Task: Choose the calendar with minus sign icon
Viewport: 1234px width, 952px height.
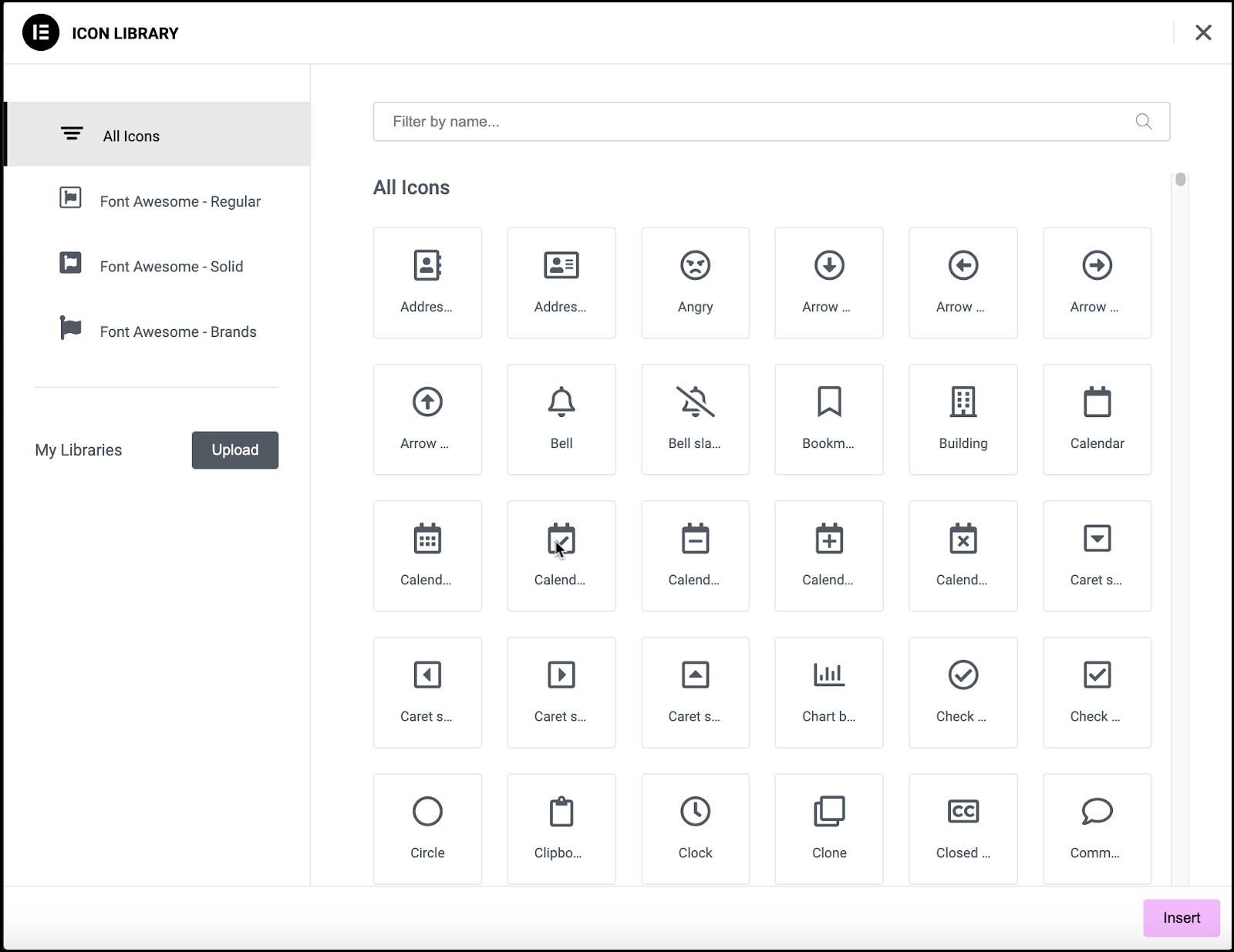Action: 695,556
